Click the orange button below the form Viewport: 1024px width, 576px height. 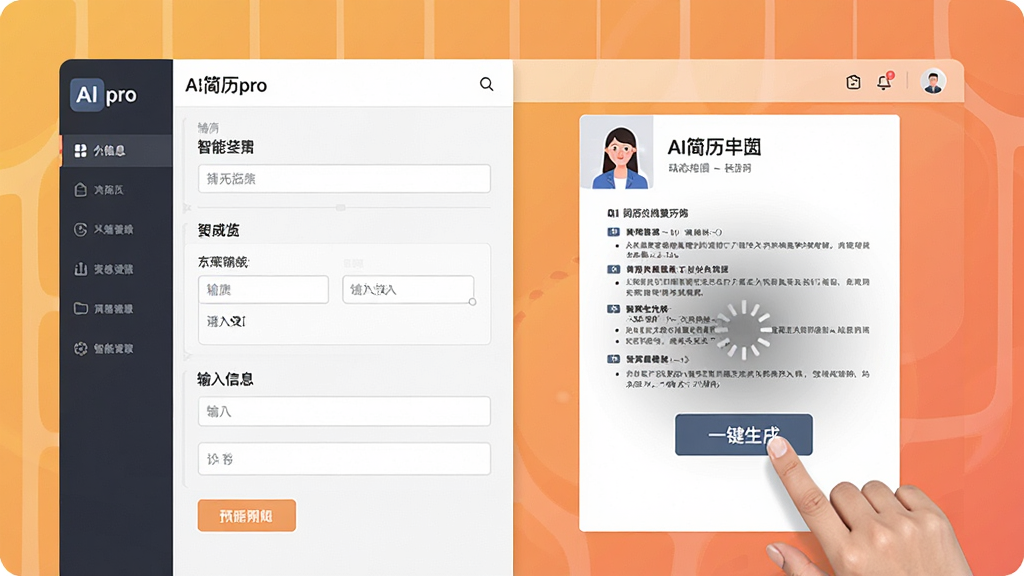246,516
